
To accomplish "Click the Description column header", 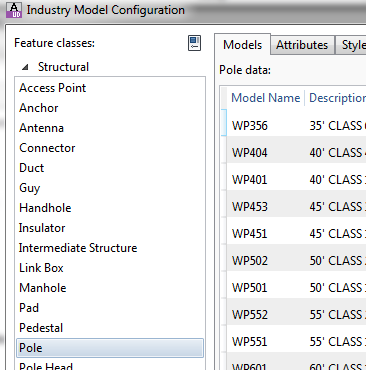I will [336, 98].
